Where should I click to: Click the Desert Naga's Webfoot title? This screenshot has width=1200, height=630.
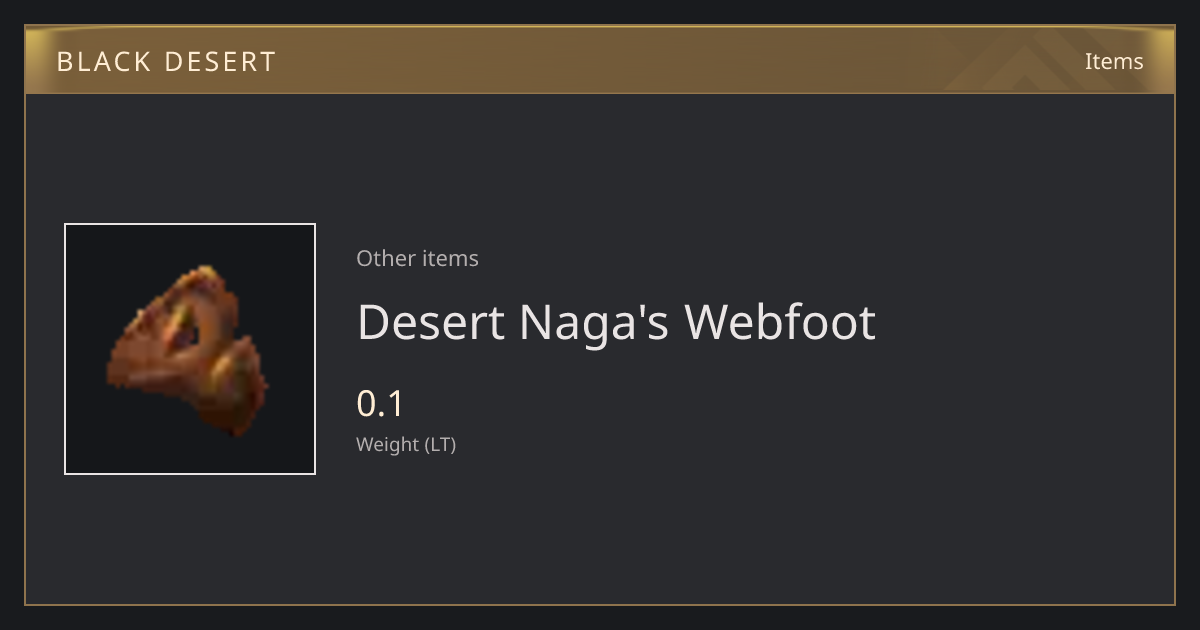(x=616, y=322)
